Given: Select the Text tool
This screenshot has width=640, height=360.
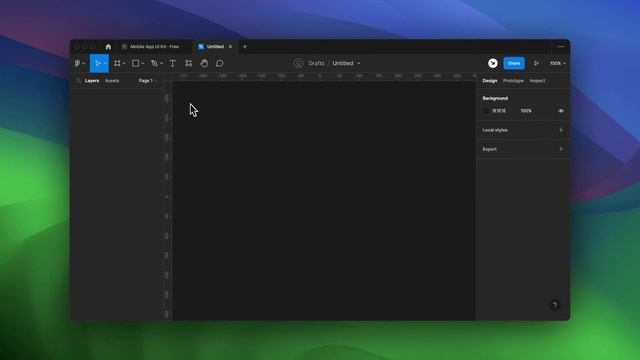Looking at the screenshot, I should click(x=173, y=63).
